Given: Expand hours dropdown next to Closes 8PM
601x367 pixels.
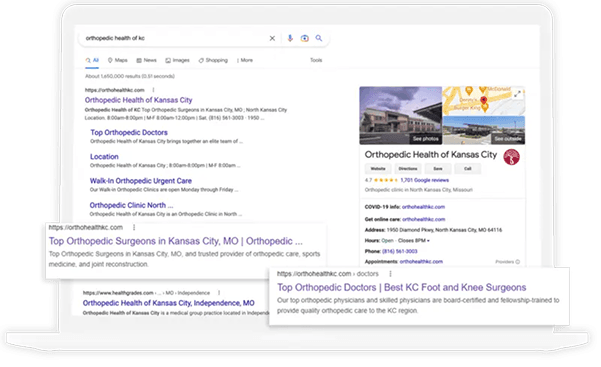Looking at the screenshot, I should point(428,241).
